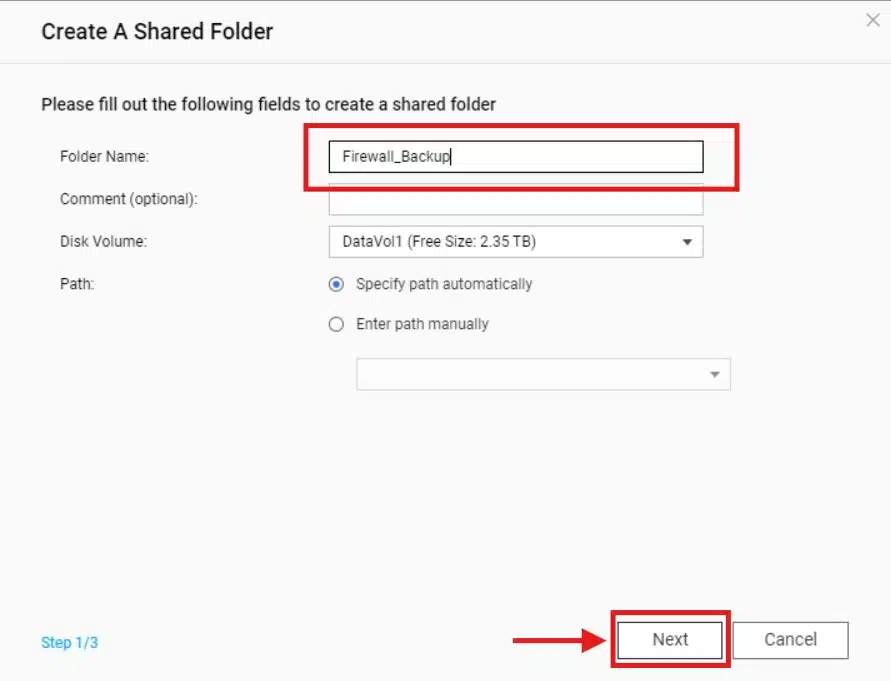Screen dimensions: 891x681
Task: Click the Specify path automatically label text
Action: (444, 284)
